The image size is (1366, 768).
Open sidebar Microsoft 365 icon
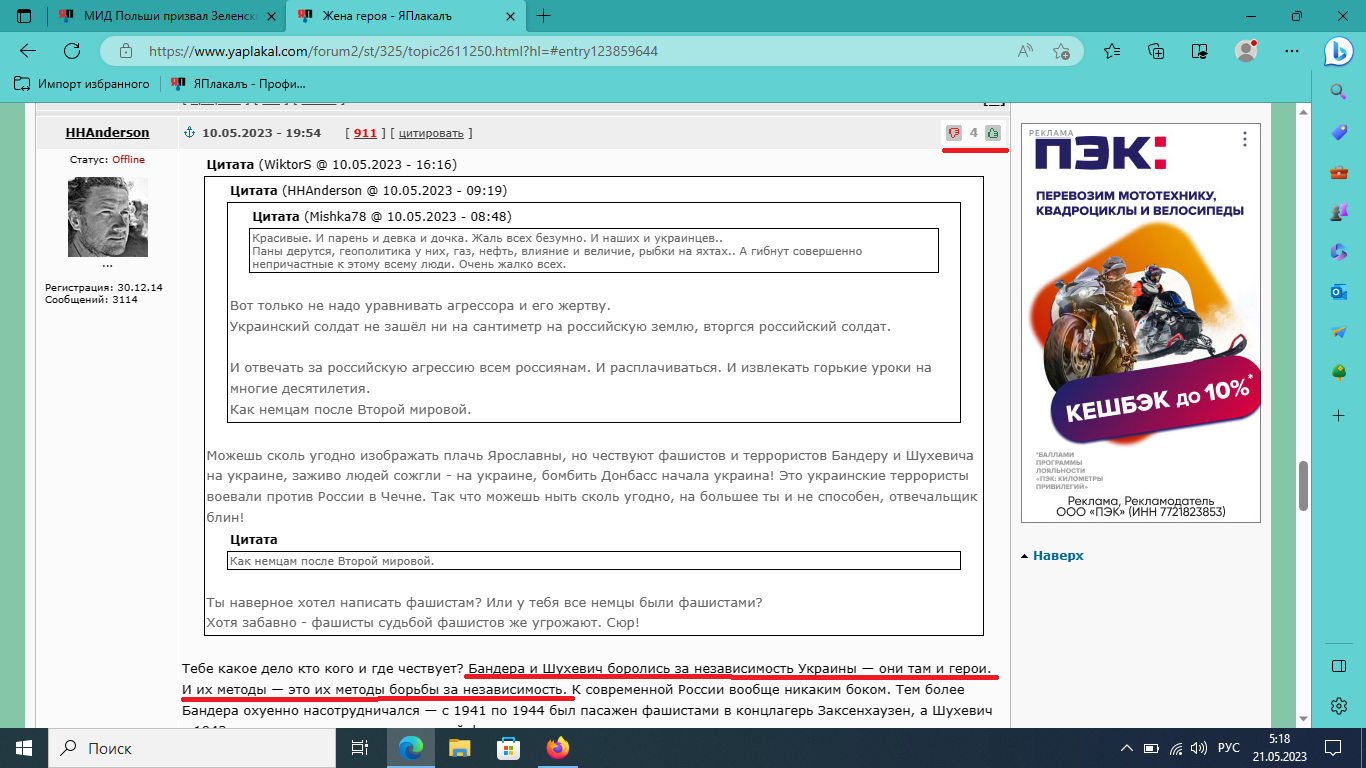point(1339,252)
